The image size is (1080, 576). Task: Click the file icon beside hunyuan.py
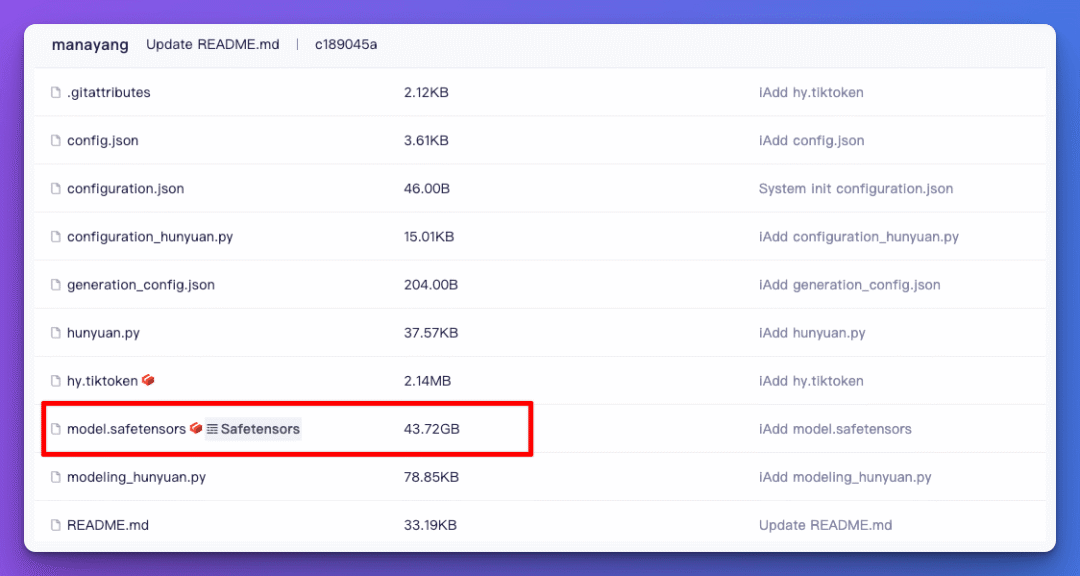(x=56, y=333)
